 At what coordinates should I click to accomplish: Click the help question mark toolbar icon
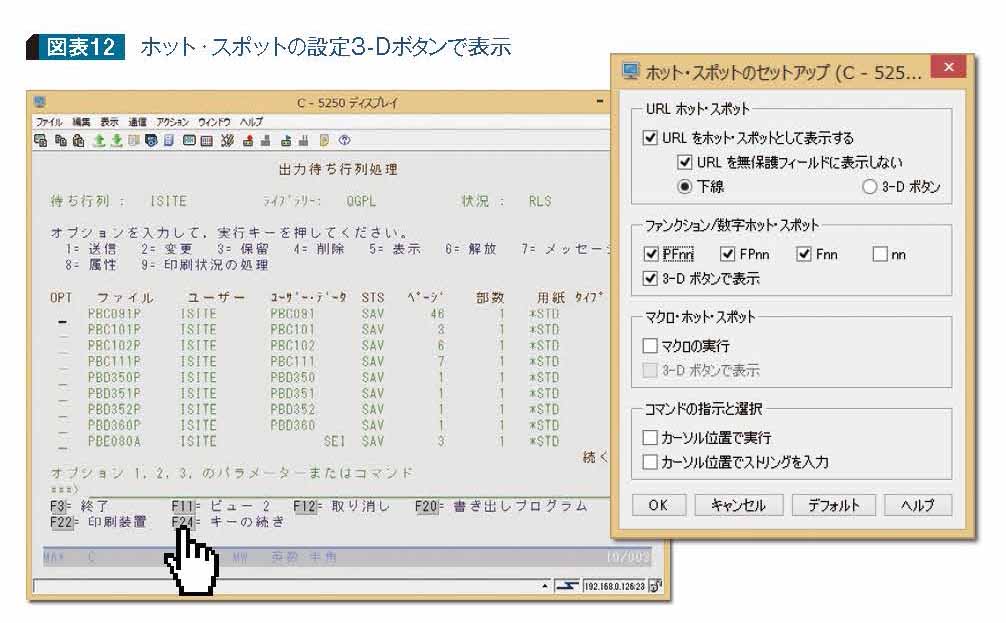point(345,140)
